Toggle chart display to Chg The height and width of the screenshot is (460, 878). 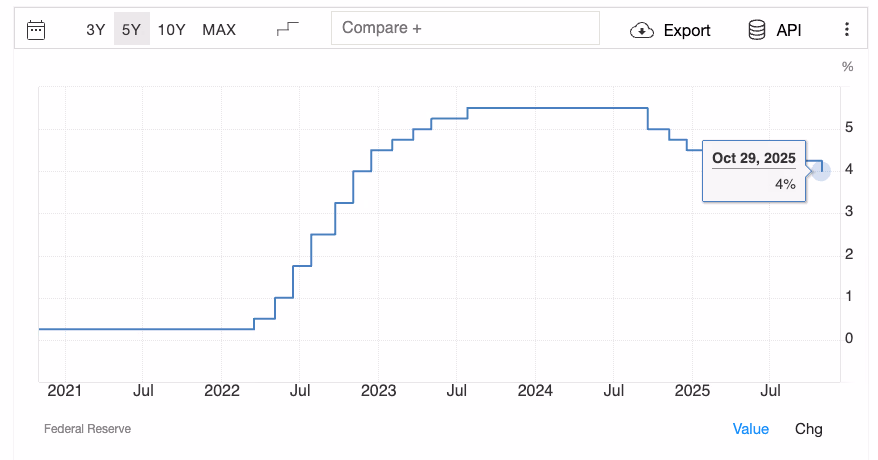(808, 428)
